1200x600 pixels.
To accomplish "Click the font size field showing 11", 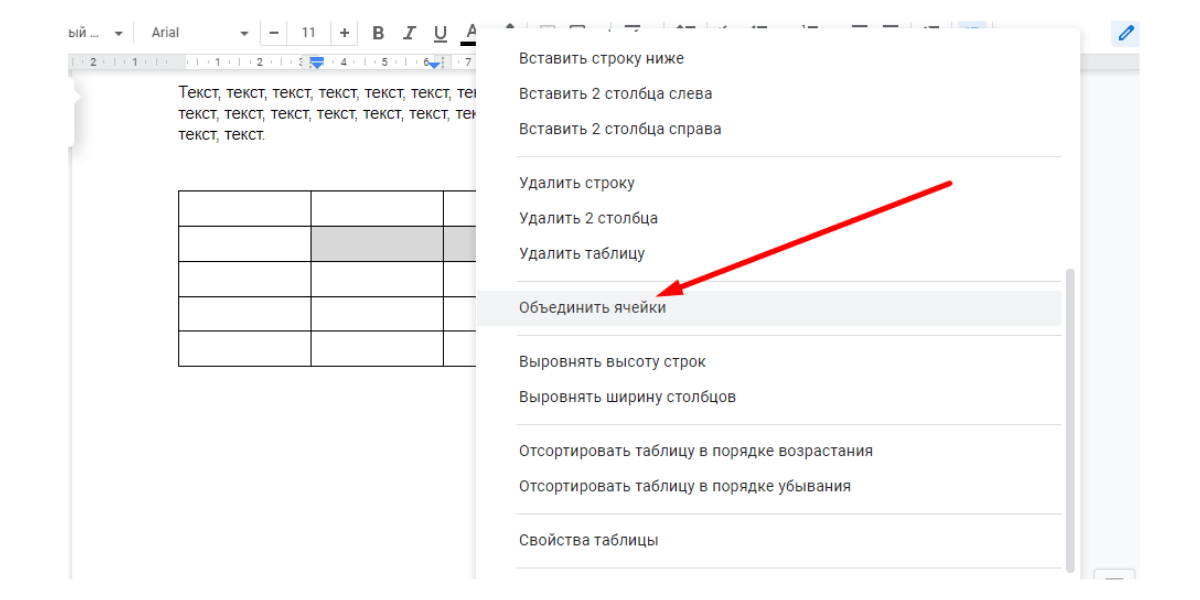I will [308, 33].
